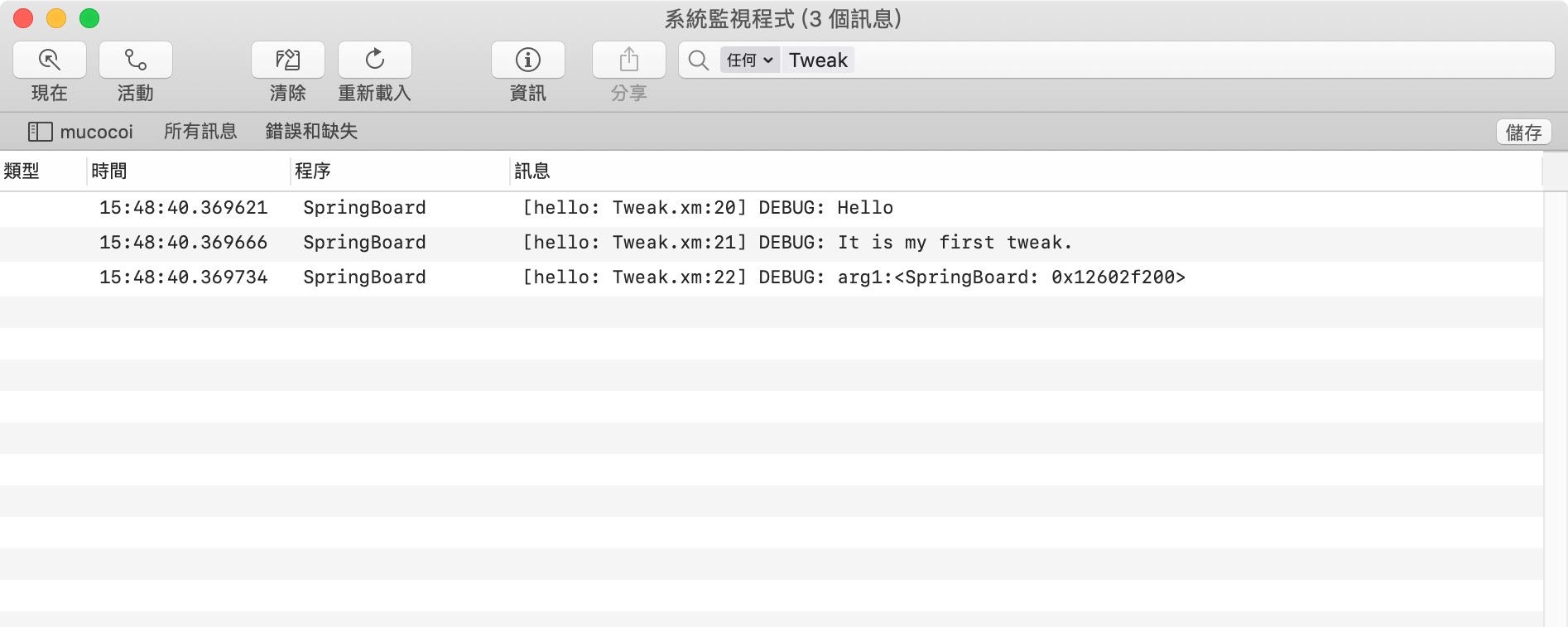Sort by 時間 column header
This screenshot has height=627, width=1568.
[109, 171]
